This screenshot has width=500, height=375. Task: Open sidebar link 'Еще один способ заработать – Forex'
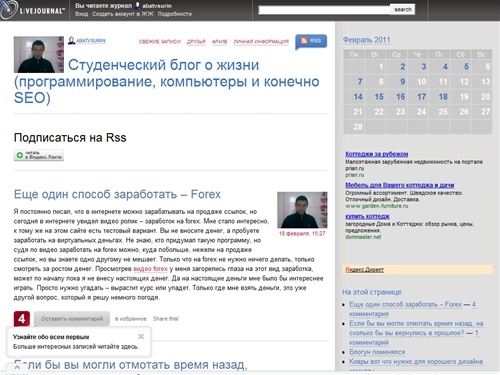coord(406,304)
